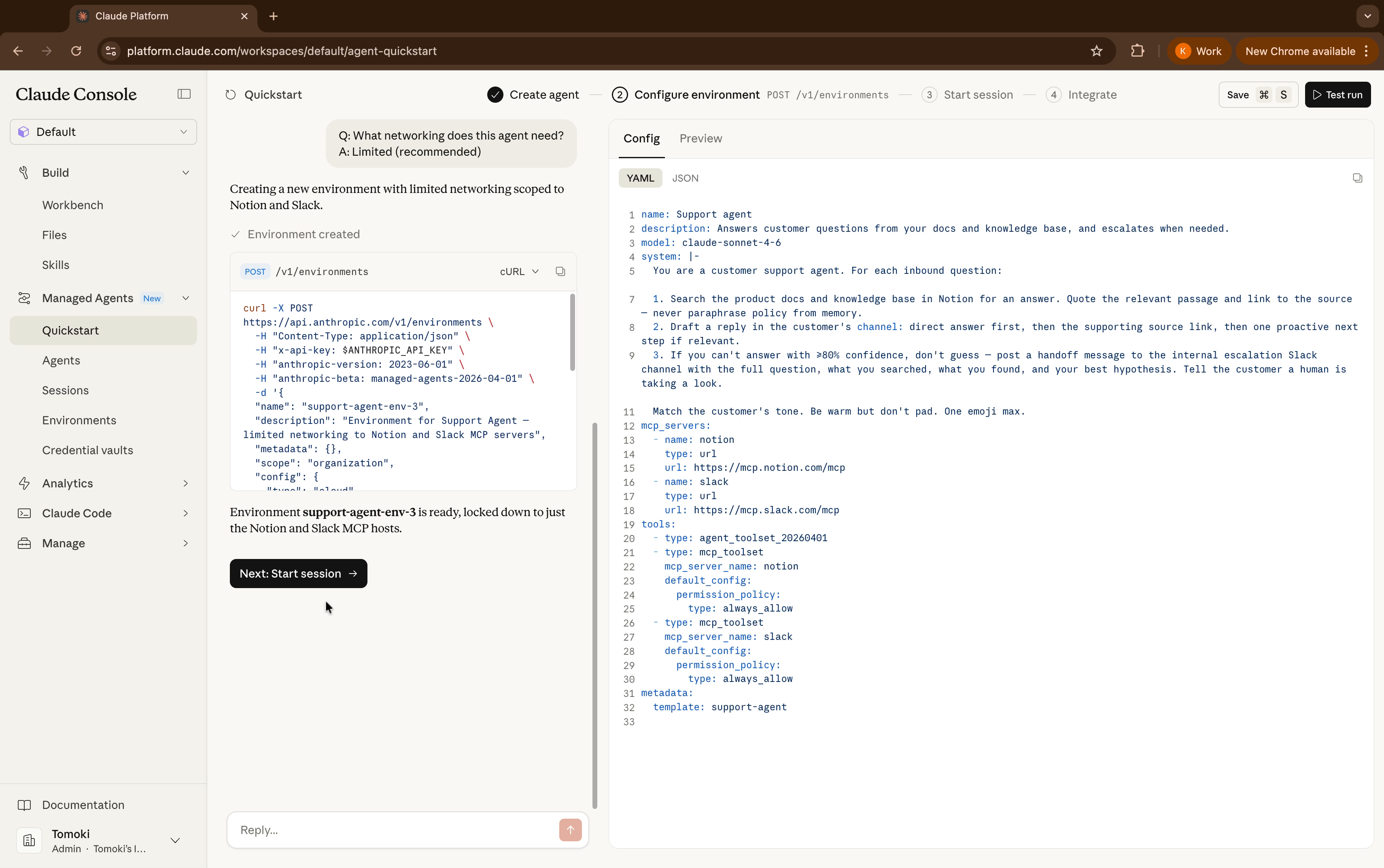This screenshot has width=1384, height=868.
Task: Expand the Manage section chevron
Action: point(185,543)
